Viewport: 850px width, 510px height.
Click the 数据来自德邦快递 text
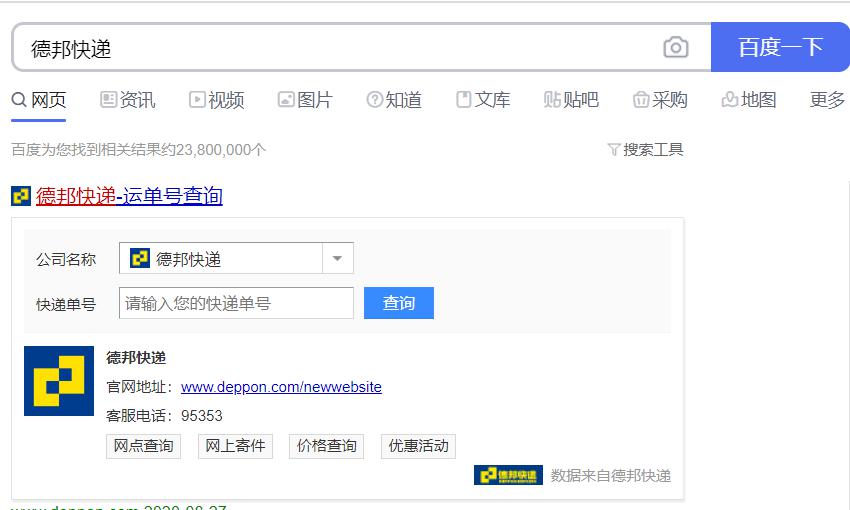[611, 476]
